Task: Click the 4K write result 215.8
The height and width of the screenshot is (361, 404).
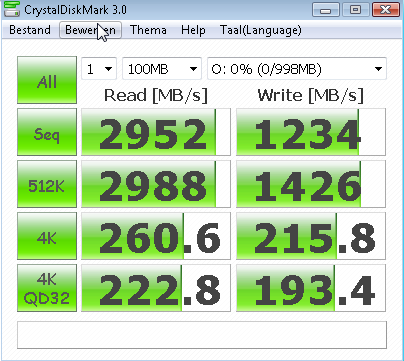Action: pyautogui.click(x=311, y=236)
